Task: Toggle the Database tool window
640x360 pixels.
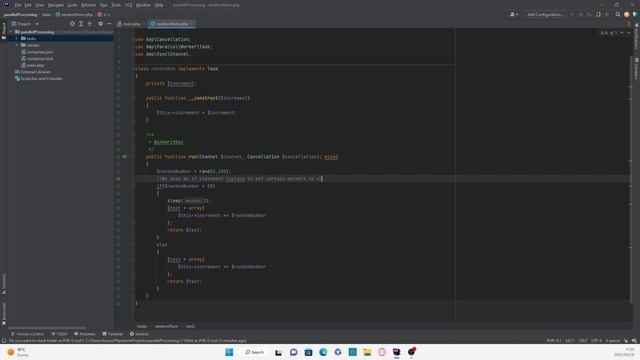Action: (x=636, y=68)
